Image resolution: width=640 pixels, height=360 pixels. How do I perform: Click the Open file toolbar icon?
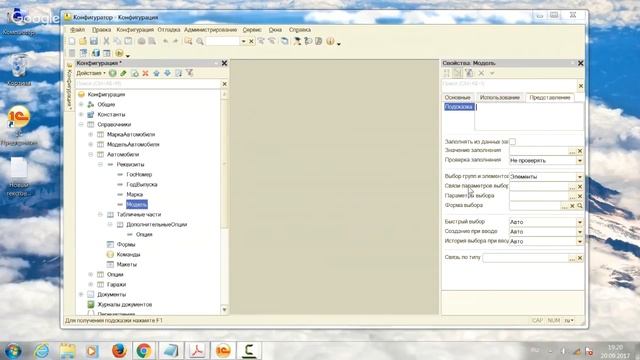pyautogui.click(x=83, y=41)
